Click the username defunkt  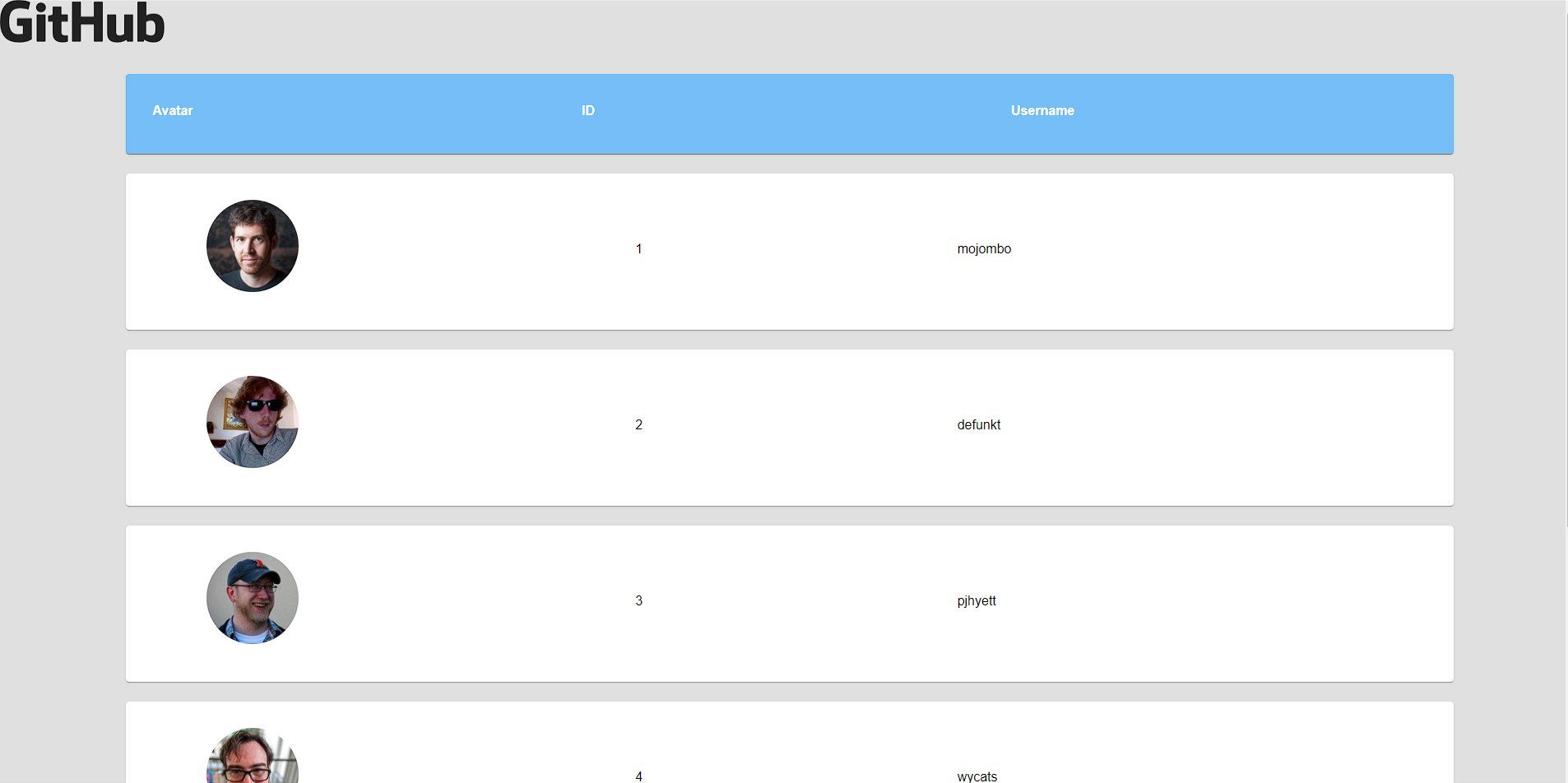tap(979, 424)
